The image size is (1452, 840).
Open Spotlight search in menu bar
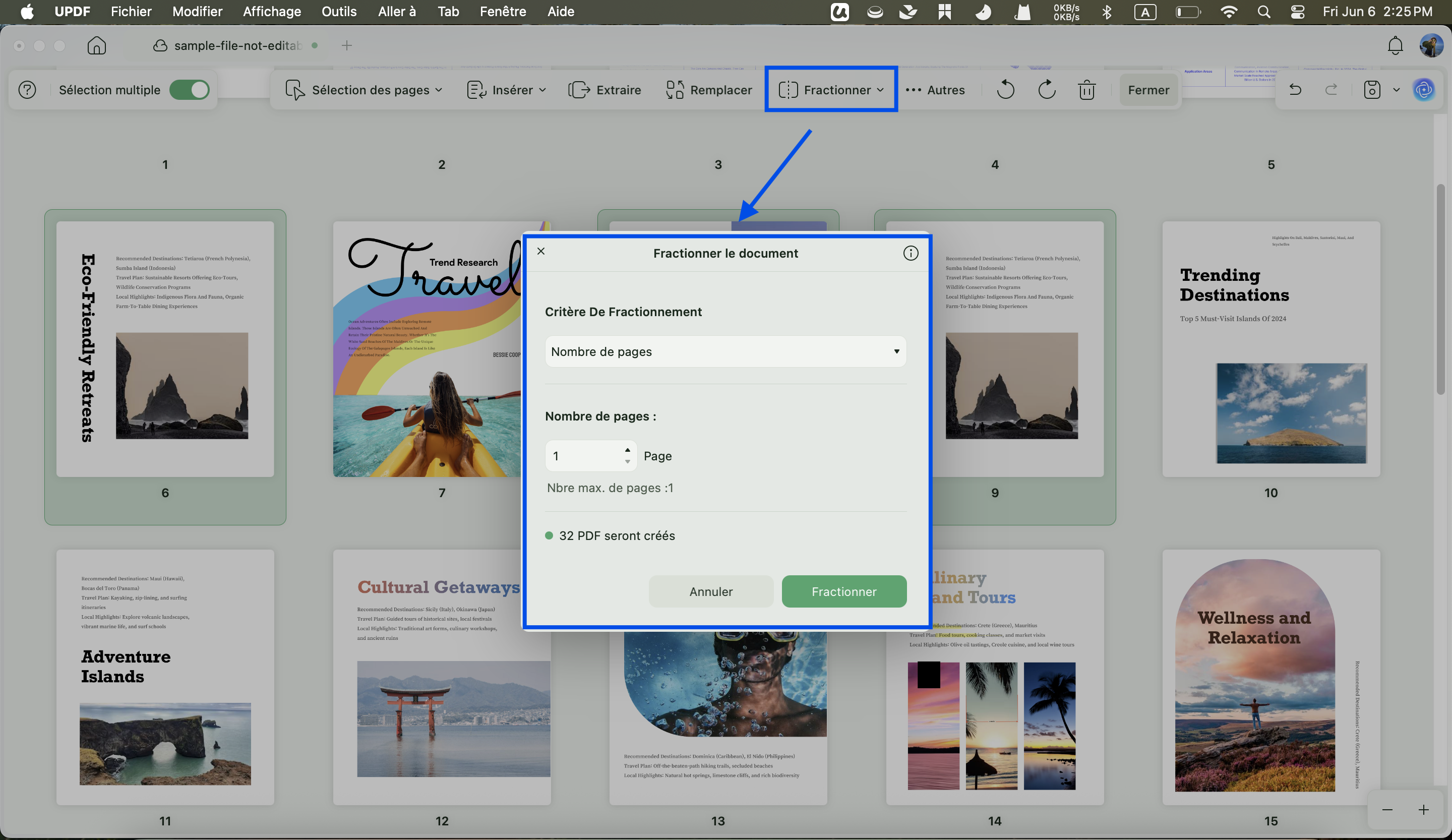click(1263, 12)
